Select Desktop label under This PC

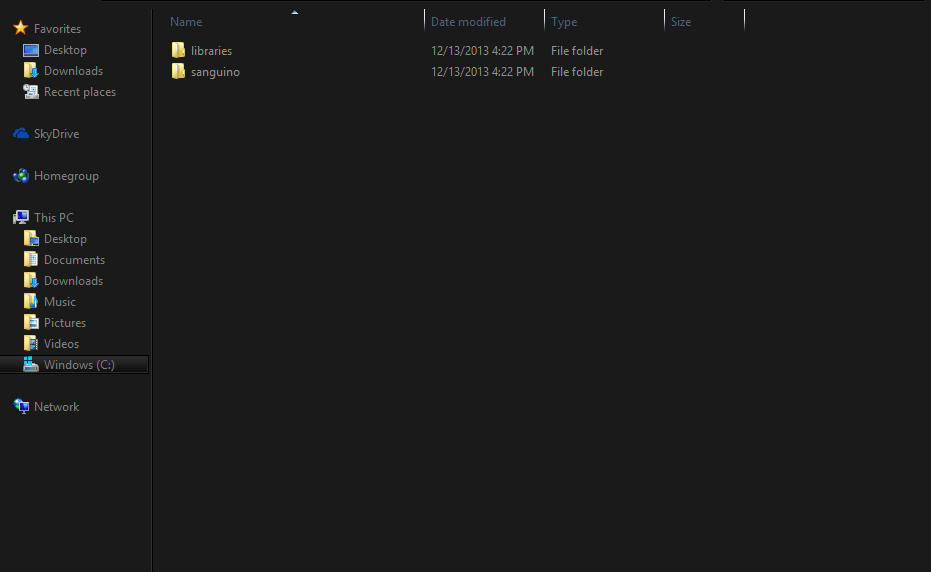pos(65,239)
